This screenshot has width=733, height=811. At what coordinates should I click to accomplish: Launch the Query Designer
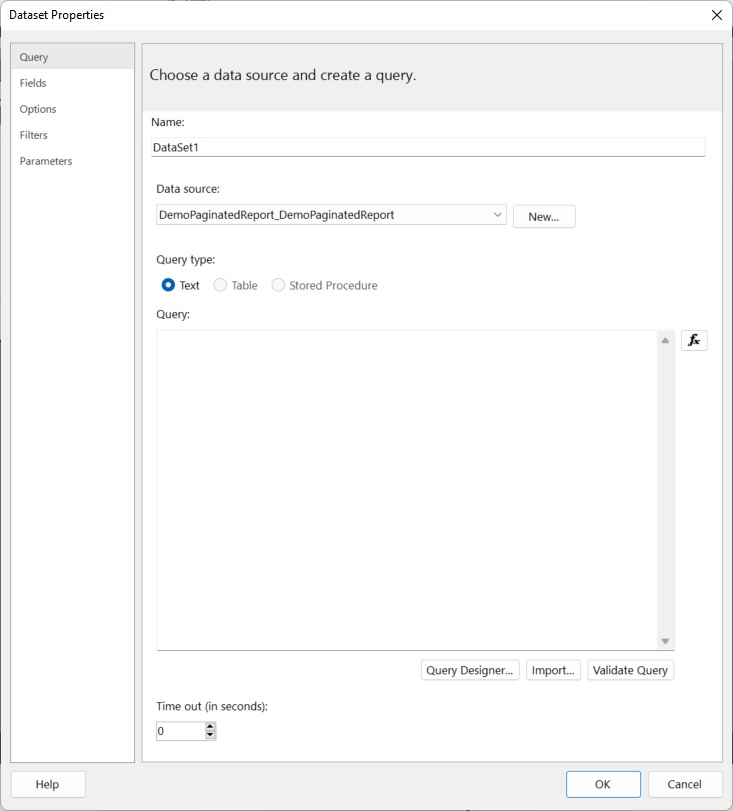pyautogui.click(x=470, y=670)
